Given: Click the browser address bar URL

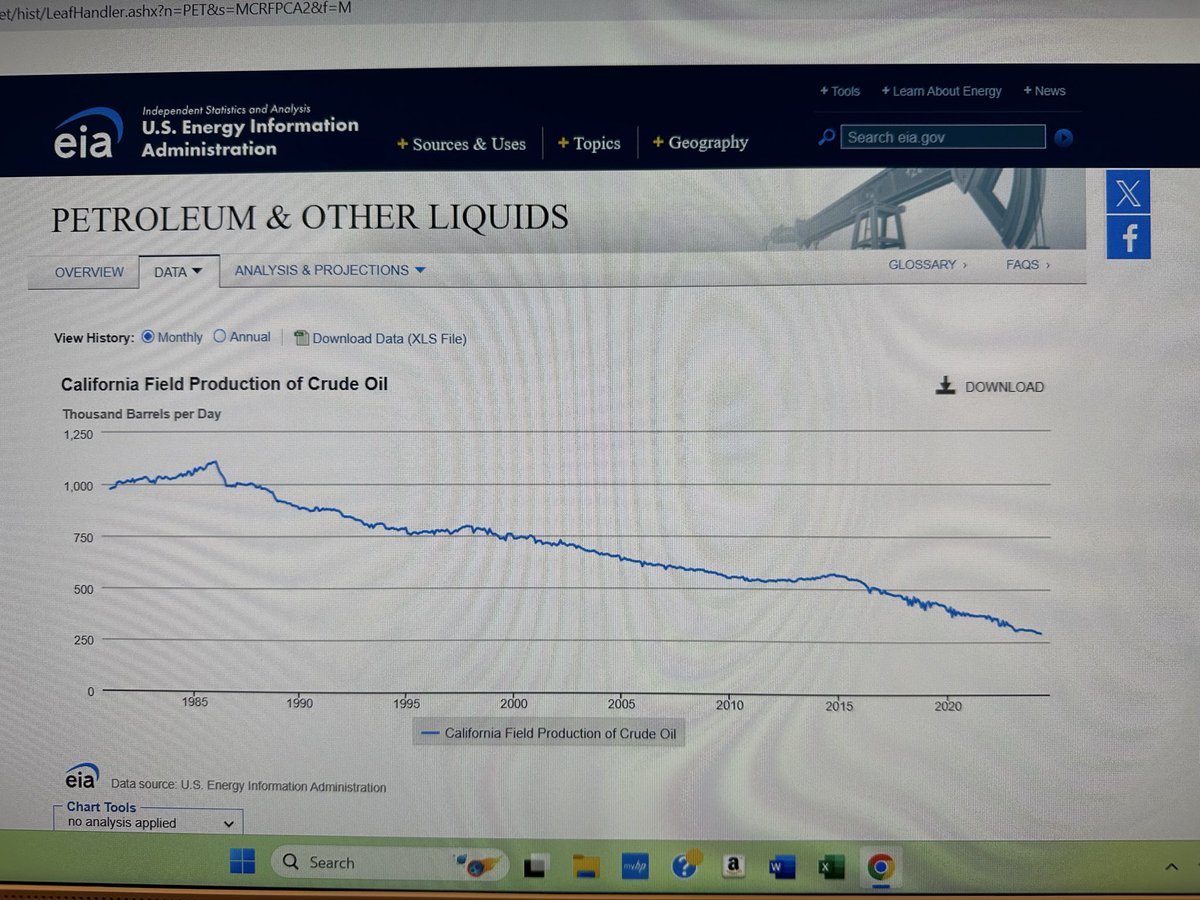Looking at the screenshot, I should click(x=175, y=9).
